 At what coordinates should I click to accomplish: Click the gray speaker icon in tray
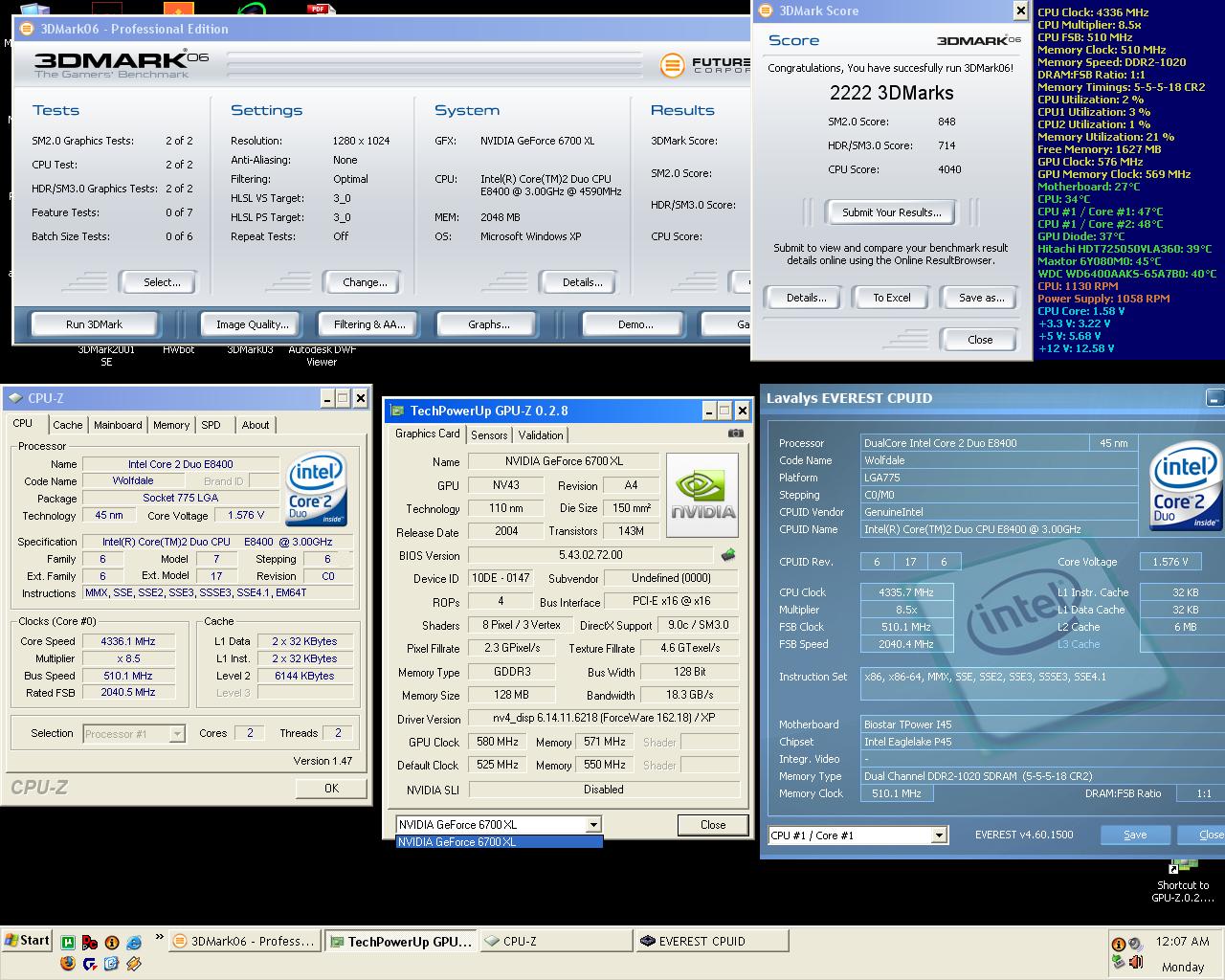[1136, 944]
